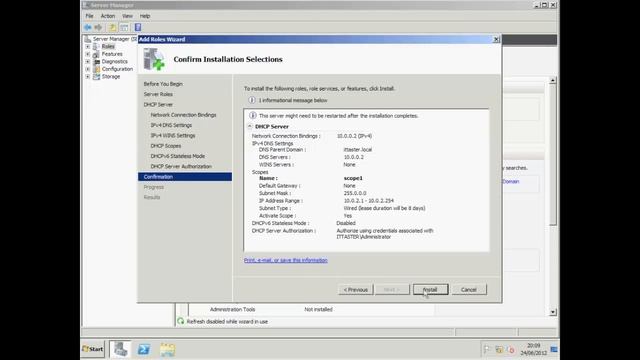Select Diagnostics in Server Manager tree
The height and width of the screenshot is (360, 640).
pos(115,62)
